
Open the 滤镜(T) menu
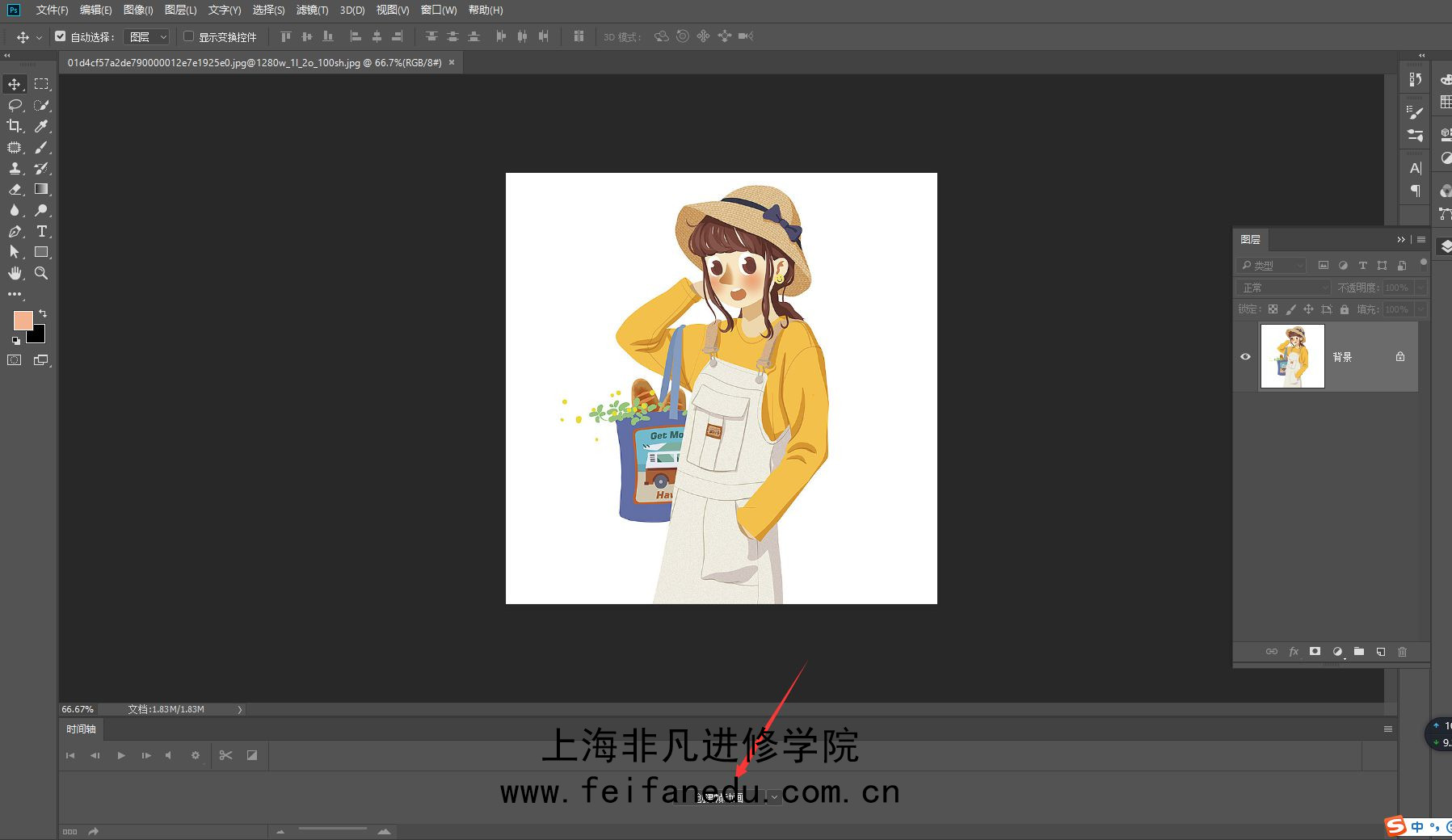coord(312,10)
